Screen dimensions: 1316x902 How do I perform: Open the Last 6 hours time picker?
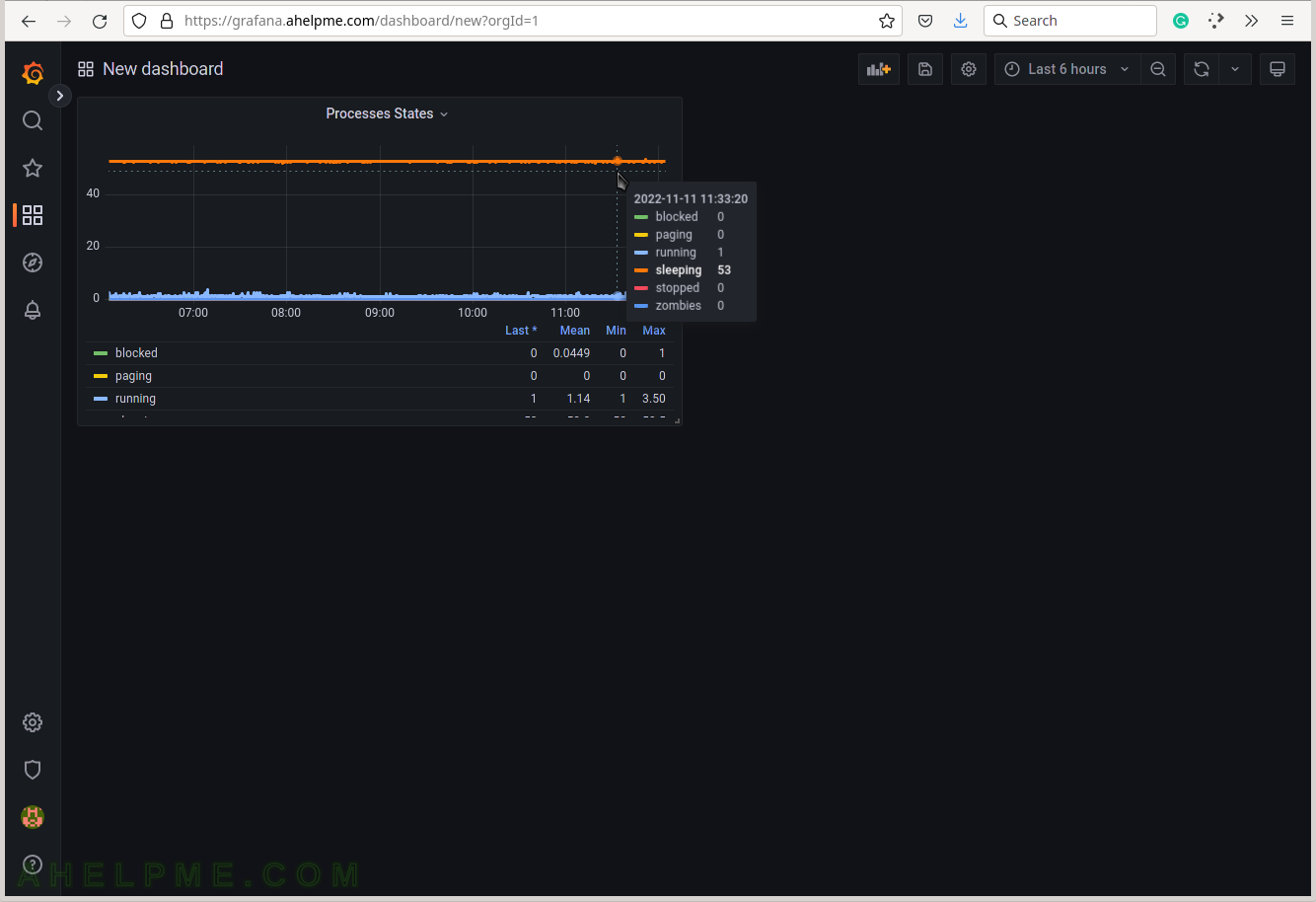point(1067,69)
